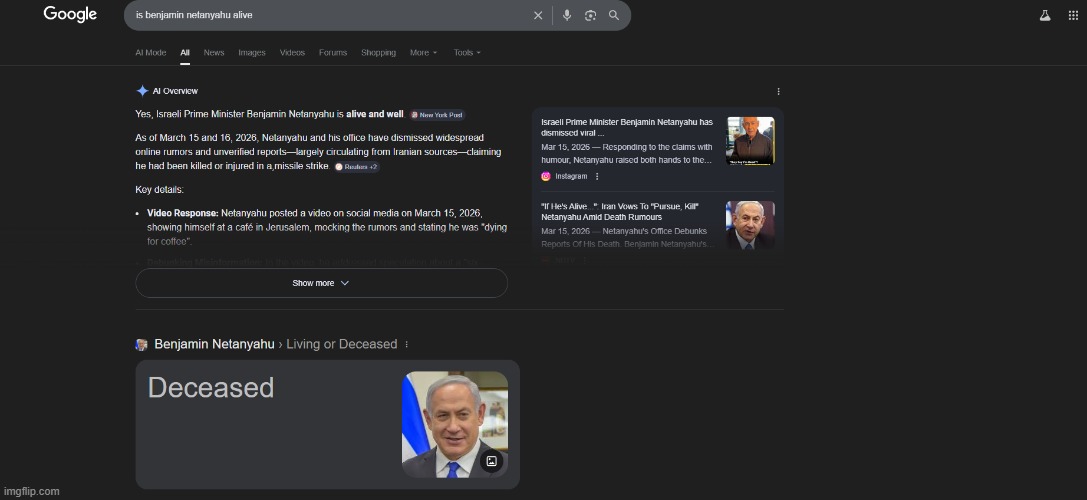This screenshot has width=1087, height=500.
Task: Click the magnifying glass search icon
Action: pos(614,15)
